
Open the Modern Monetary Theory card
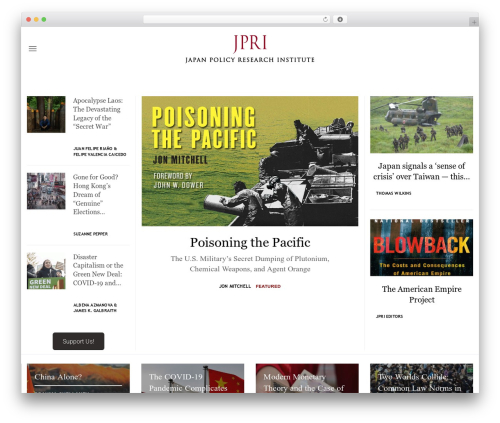click(307, 378)
